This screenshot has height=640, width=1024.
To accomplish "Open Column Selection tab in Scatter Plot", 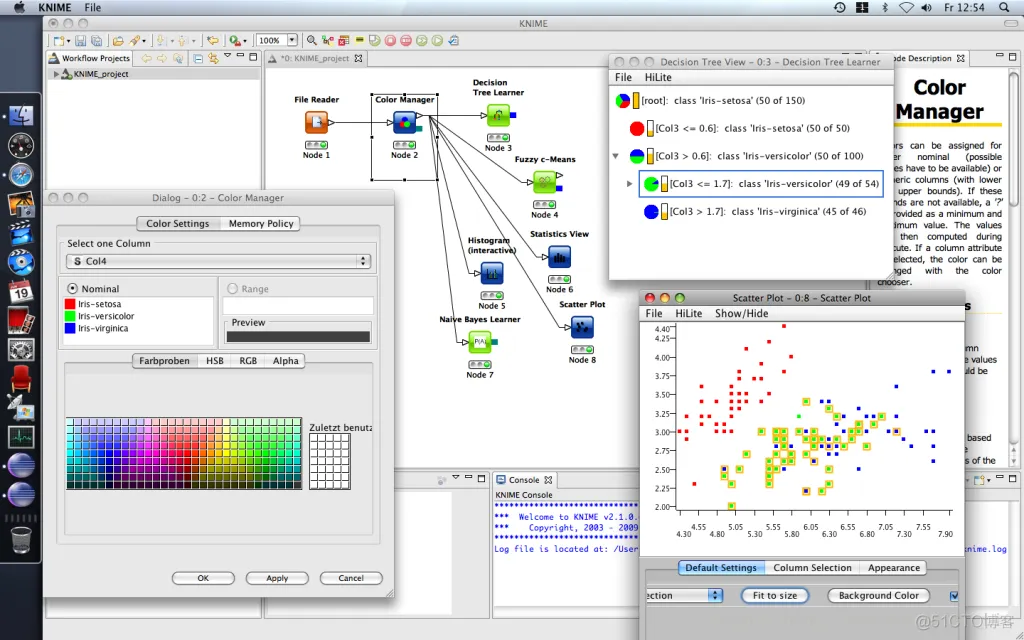I will pos(812,568).
